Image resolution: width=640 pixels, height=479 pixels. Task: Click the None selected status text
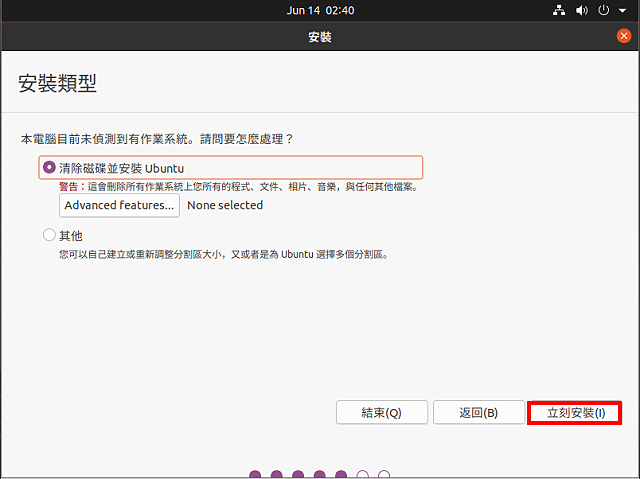point(225,205)
